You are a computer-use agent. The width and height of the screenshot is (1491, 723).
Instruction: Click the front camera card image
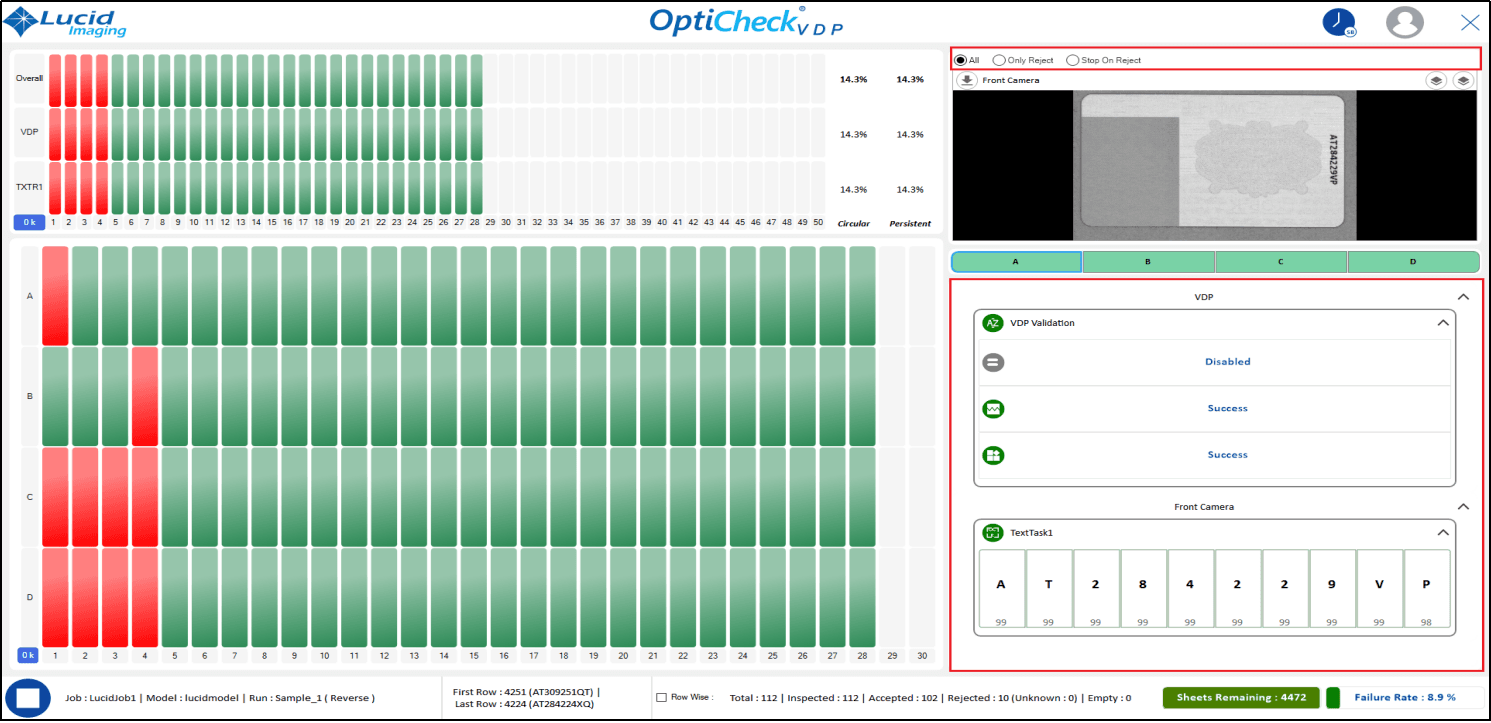point(1214,165)
